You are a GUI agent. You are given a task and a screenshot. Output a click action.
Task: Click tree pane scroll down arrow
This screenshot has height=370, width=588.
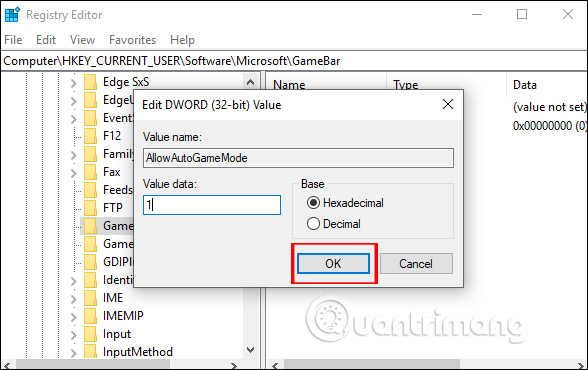tap(250, 350)
